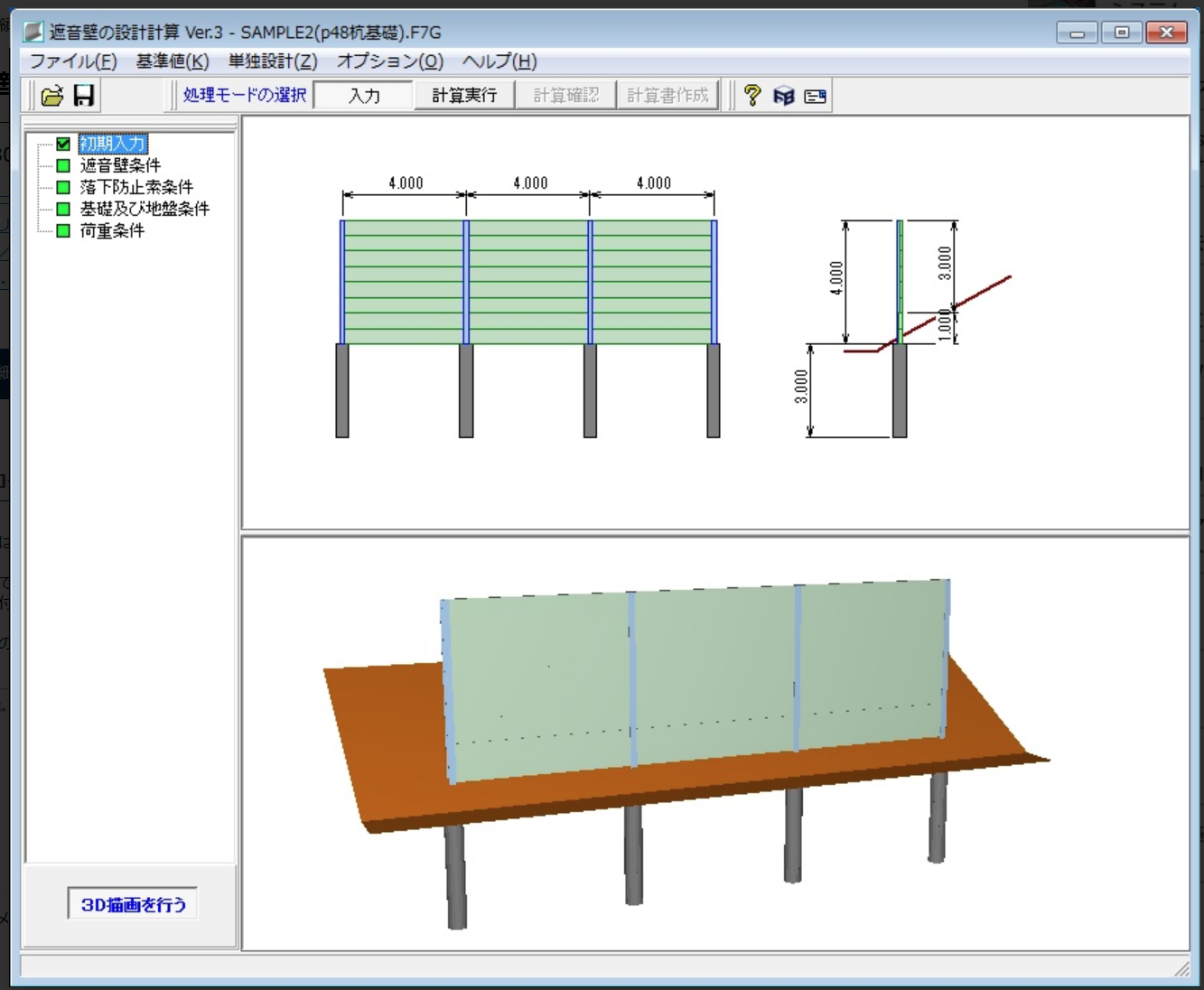Screen dimensions: 1204x990
Task: Open the 単独設計(Z) menu
Action: [x=273, y=61]
